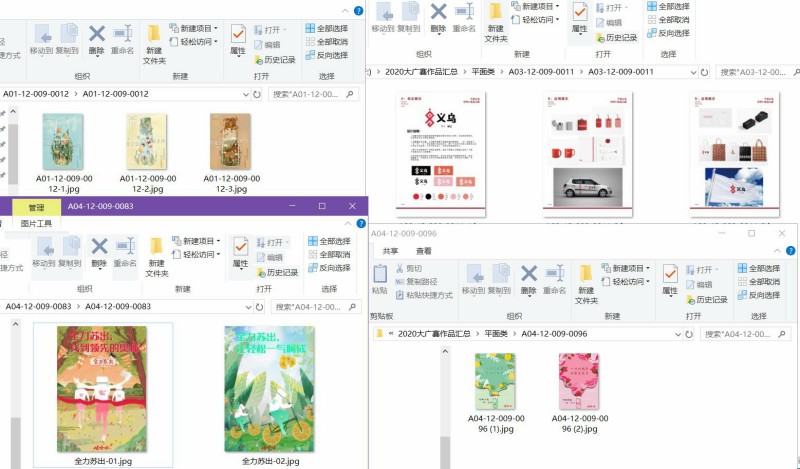Switch to 查看 tab in A04-12-009-0096 window
This screenshot has width=800, height=469.
[x=423, y=251]
